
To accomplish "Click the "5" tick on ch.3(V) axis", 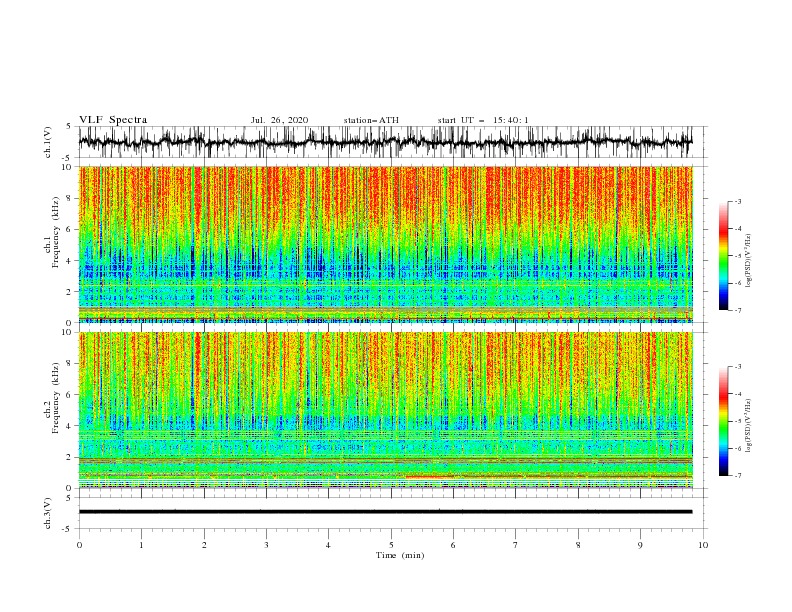I will pos(69,498).
